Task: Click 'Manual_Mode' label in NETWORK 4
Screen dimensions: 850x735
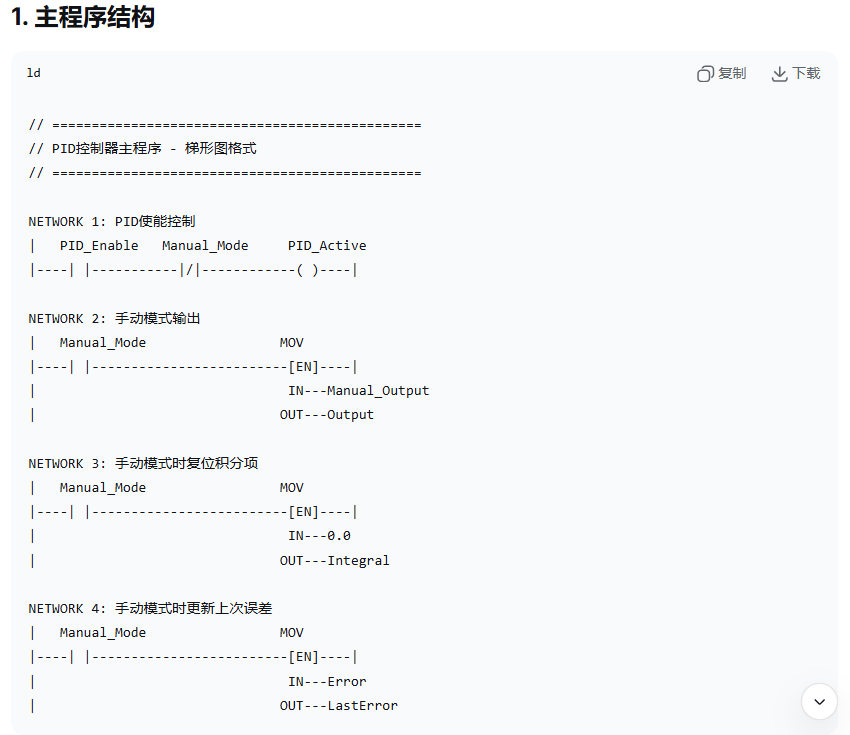Action: tap(102, 633)
